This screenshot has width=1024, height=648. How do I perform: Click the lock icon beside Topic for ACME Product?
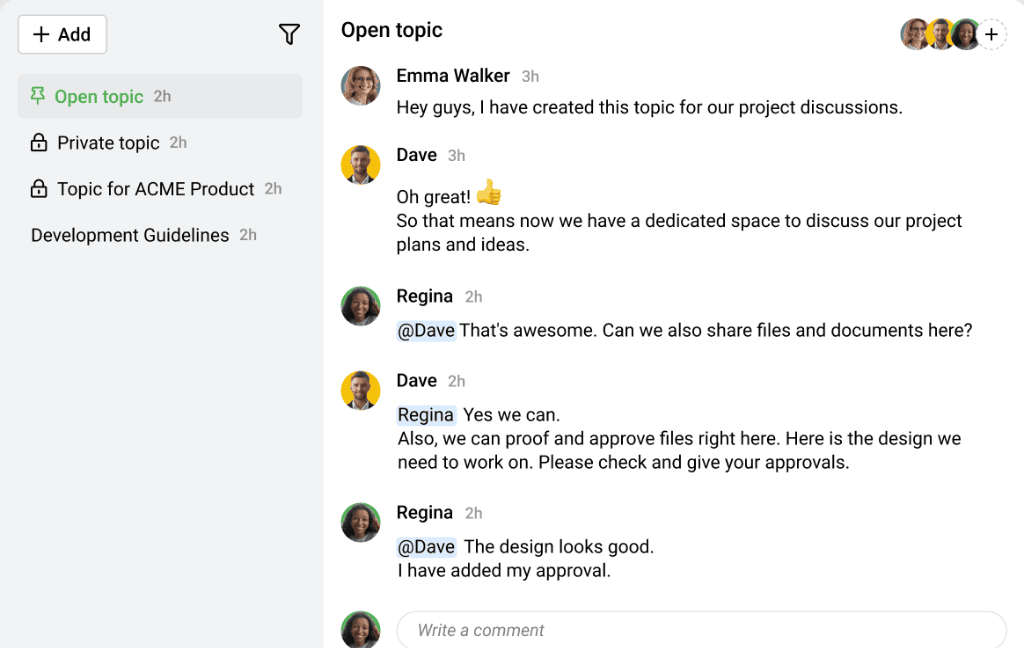[x=39, y=189]
